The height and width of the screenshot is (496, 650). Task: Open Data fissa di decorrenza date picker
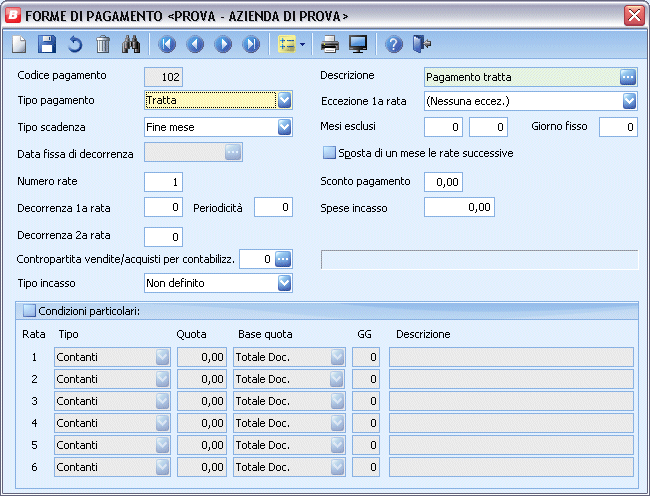coord(233,152)
